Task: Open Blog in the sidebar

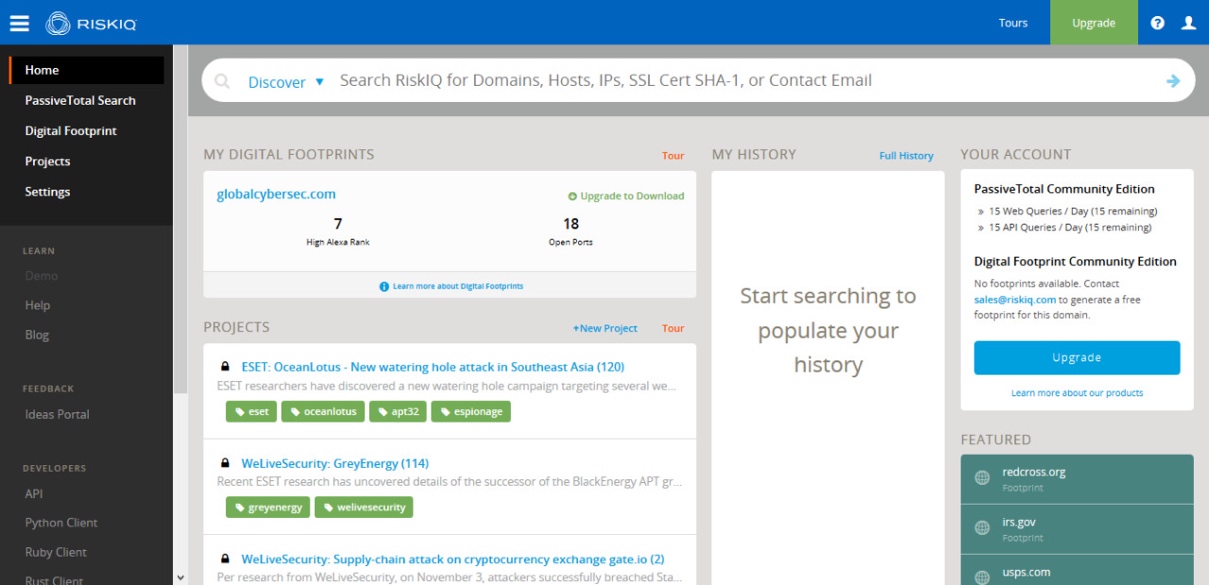Action: (x=37, y=335)
